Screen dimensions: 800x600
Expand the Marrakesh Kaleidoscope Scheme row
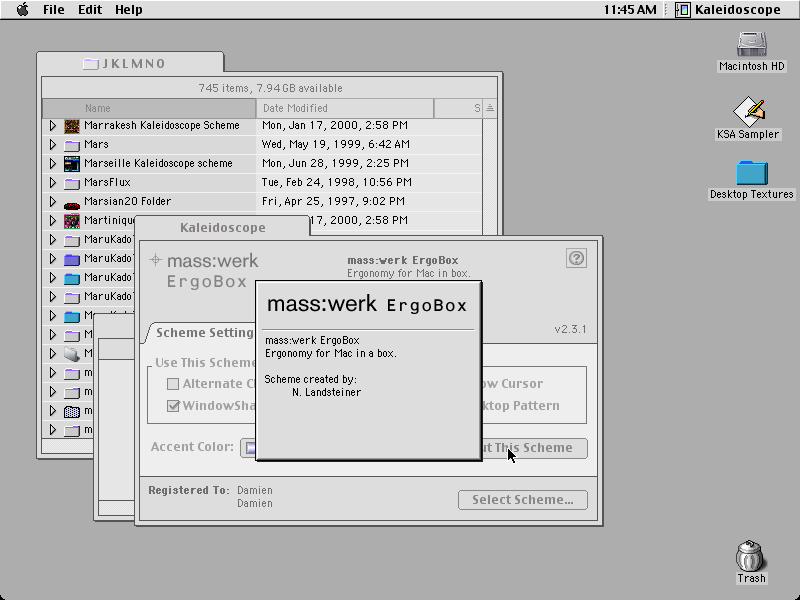pyautogui.click(x=53, y=126)
